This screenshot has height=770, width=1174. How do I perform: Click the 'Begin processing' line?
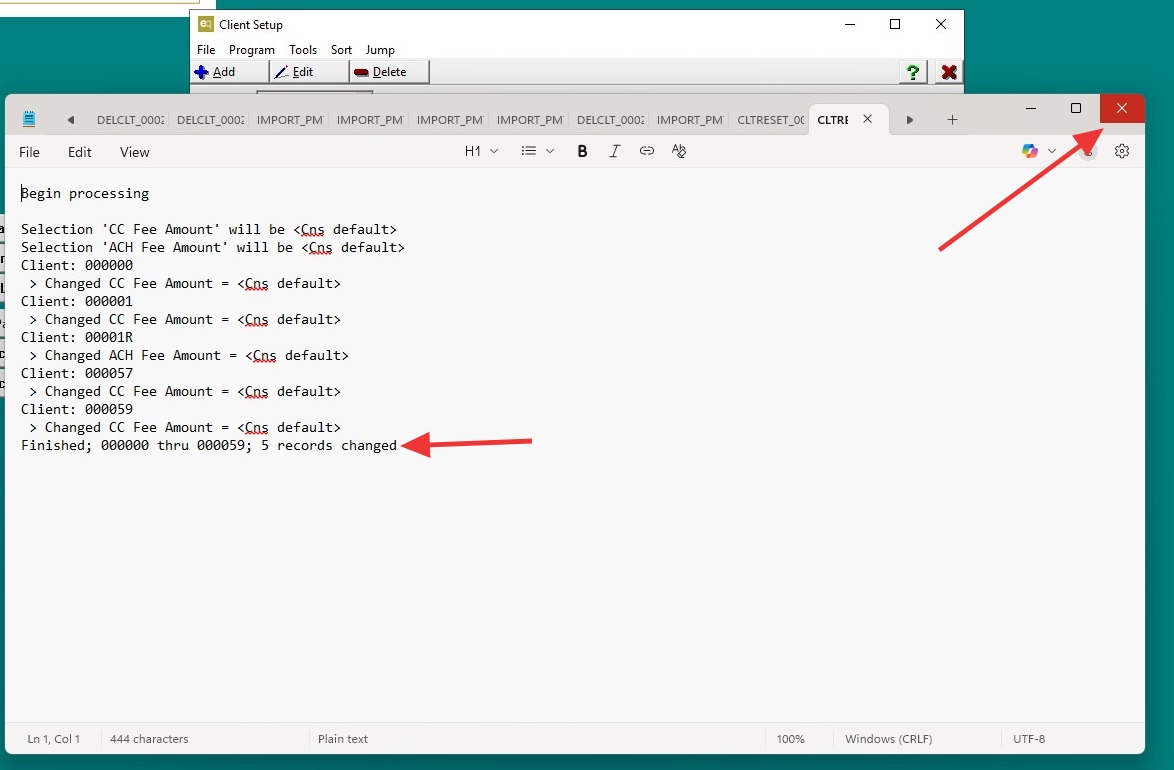pos(85,193)
